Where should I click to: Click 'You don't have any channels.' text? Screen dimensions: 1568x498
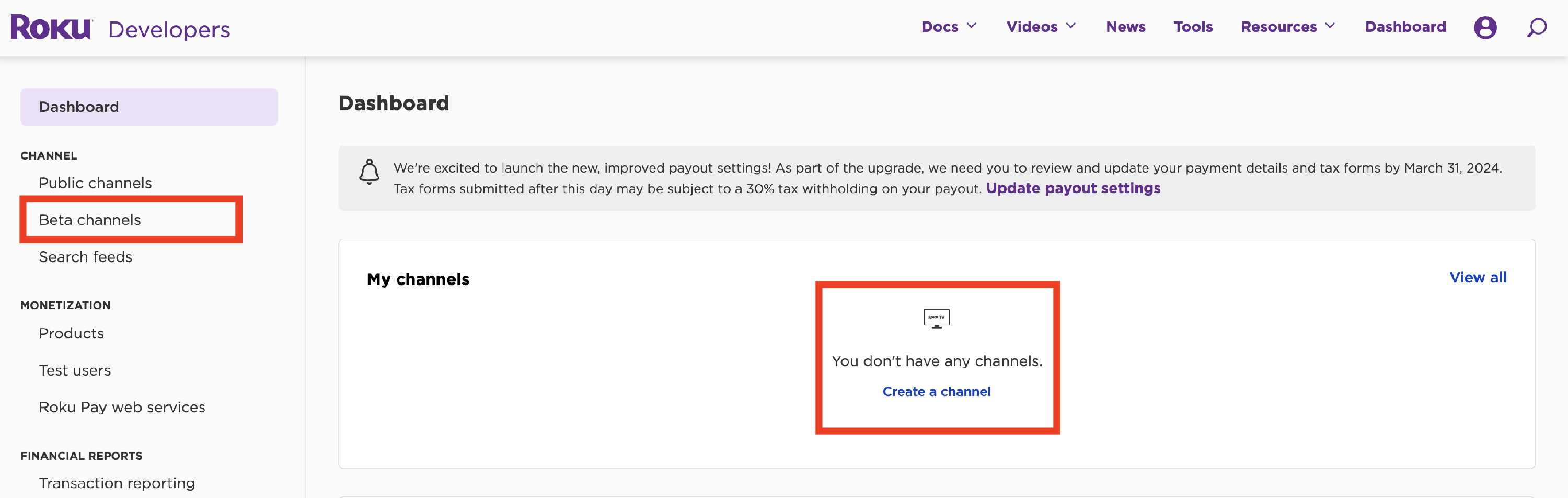click(x=936, y=361)
